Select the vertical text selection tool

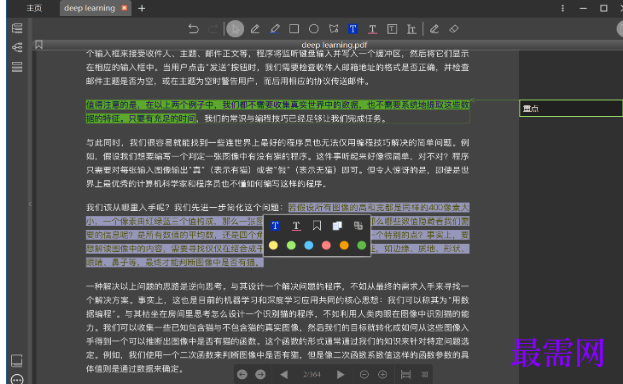tap(411, 29)
